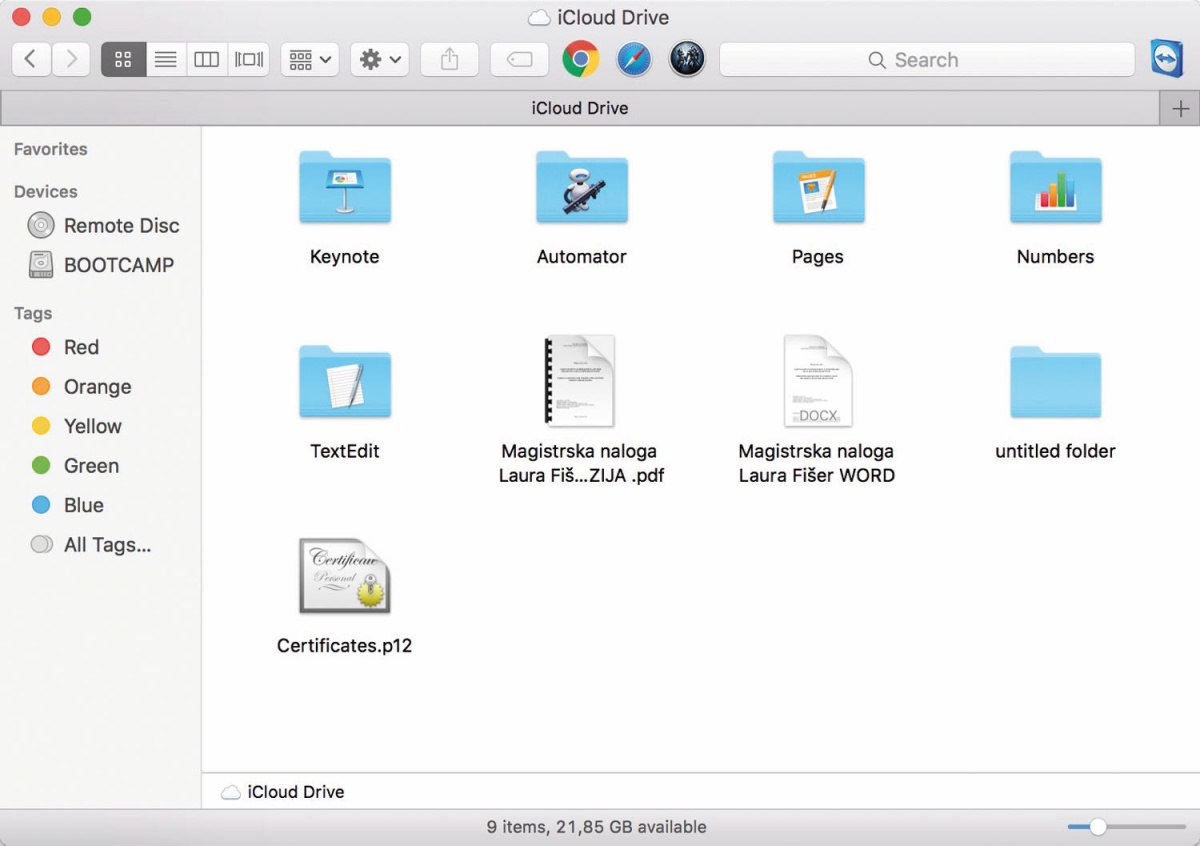The image size is (1200, 846).
Task: Open TeamViewer icon in the toolbar
Action: (1166, 58)
